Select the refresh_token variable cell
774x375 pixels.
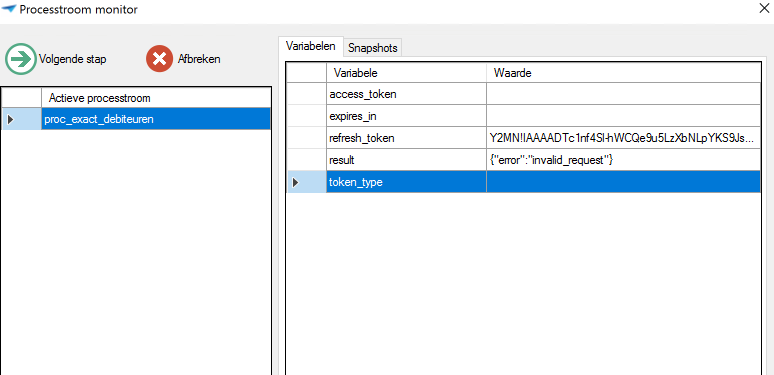pos(406,138)
